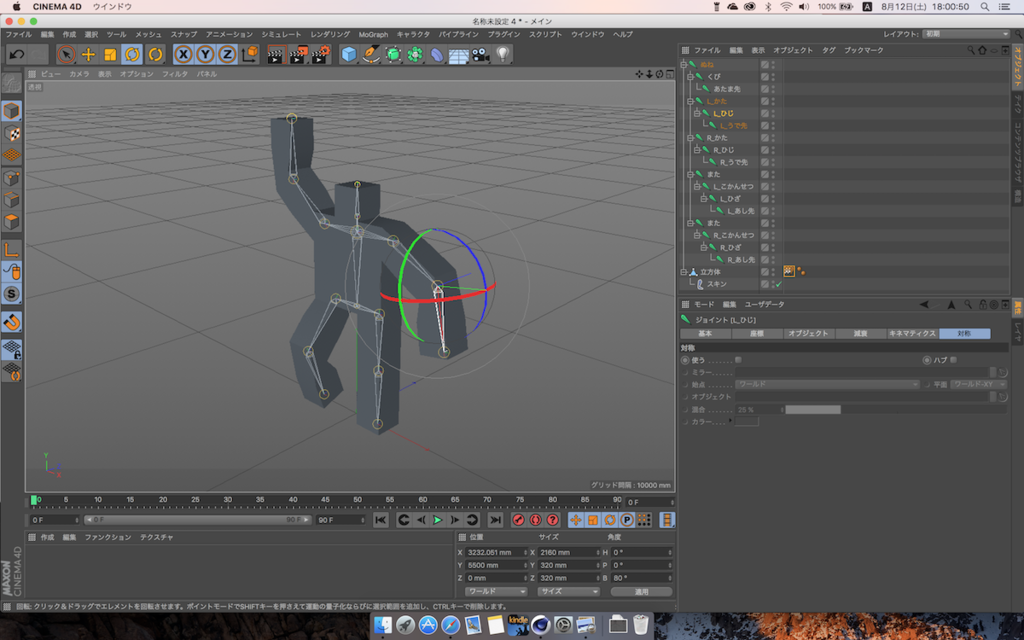Open render settings clapperboard with gear
This screenshot has width=1024, height=640.
click(321, 54)
